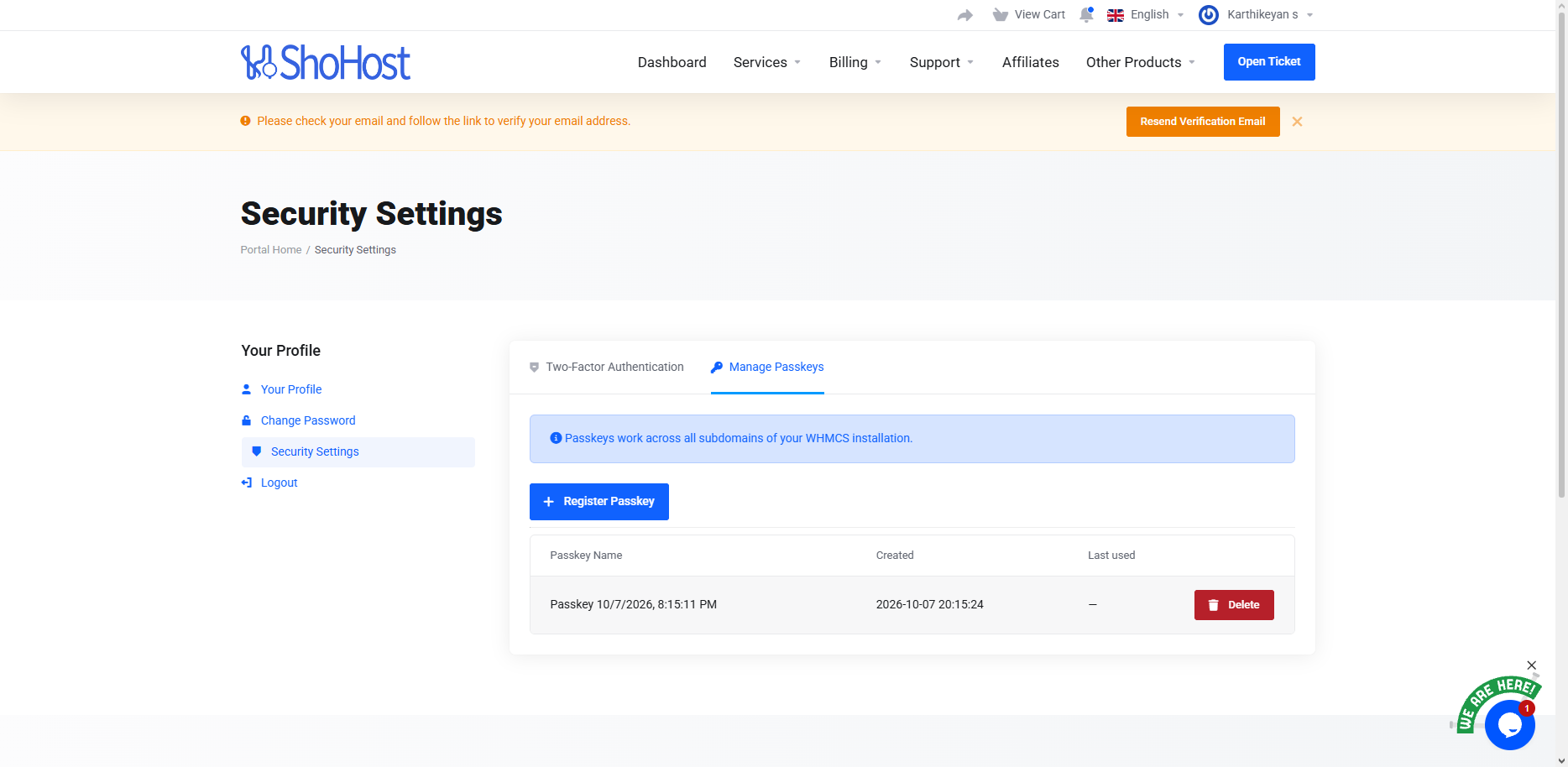1568x767 pixels.
Task: Expand the Billing dropdown menu
Action: pos(855,62)
